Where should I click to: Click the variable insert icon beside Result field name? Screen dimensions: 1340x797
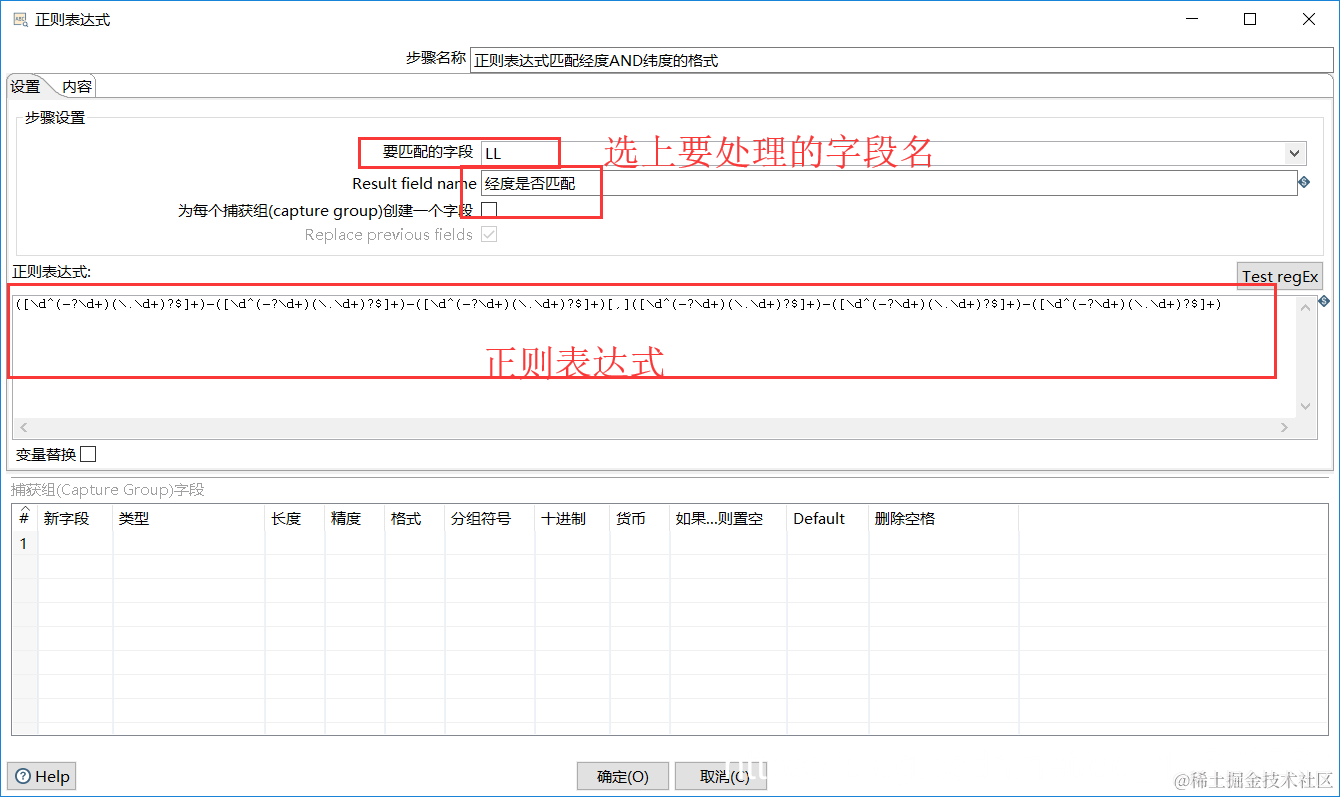1303,183
